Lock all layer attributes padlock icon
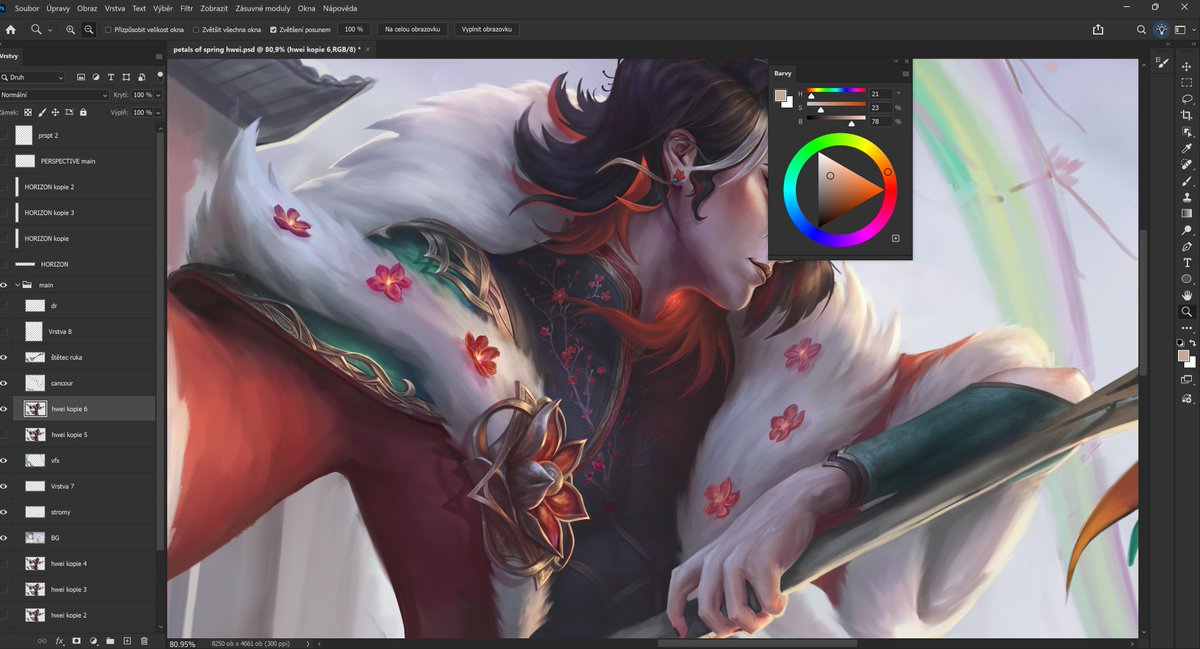This screenshot has height=649, width=1200. 82,112
